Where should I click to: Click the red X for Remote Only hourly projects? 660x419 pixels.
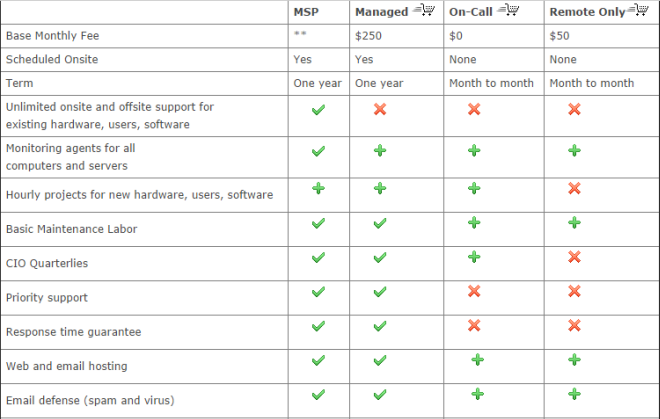[x=574, y=188]
